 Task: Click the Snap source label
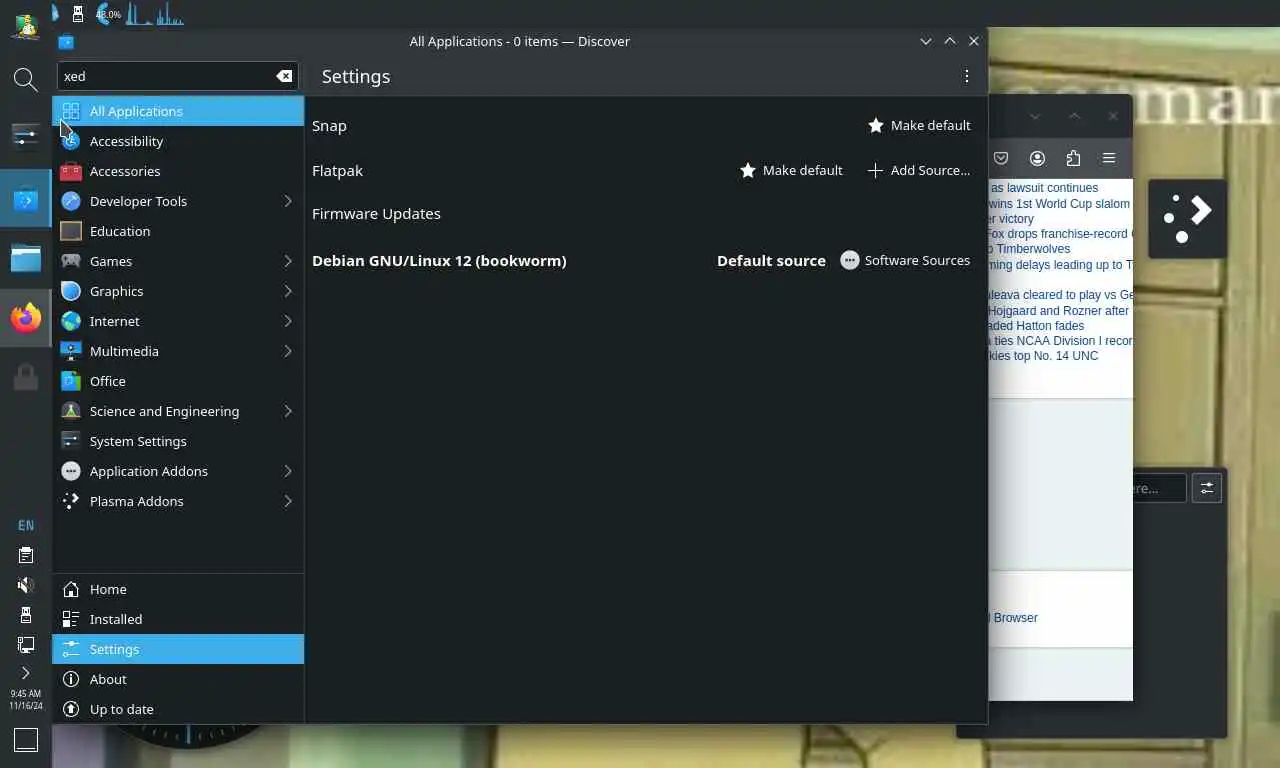coord(329,125)
